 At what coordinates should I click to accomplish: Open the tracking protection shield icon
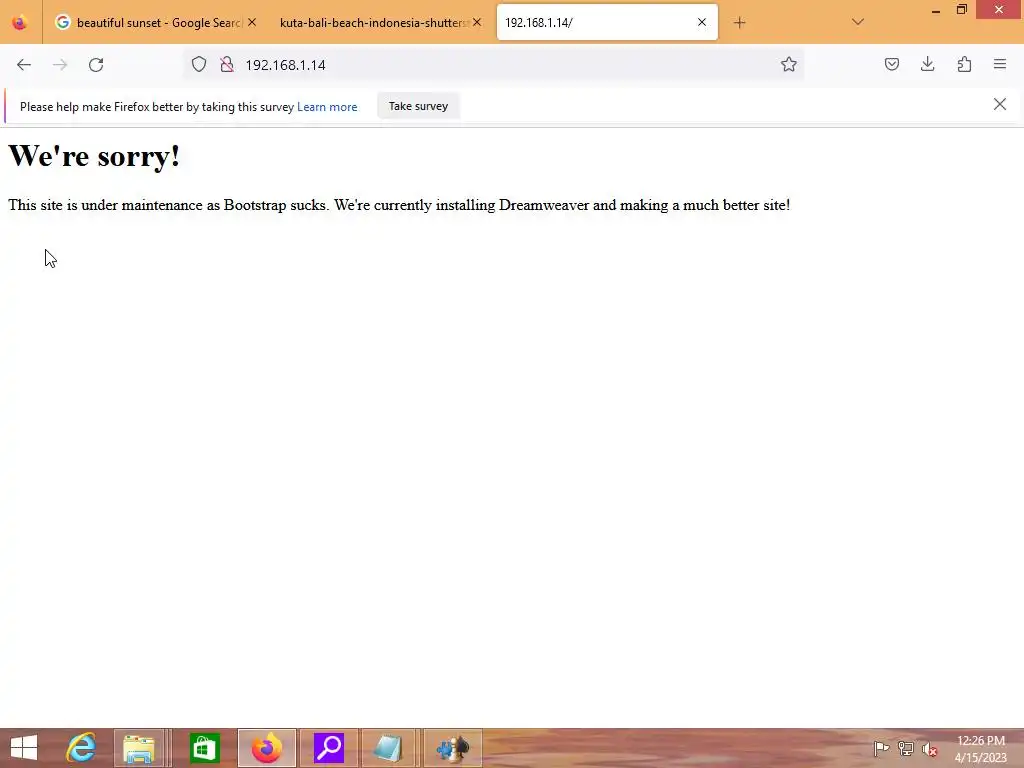[199, 64]
